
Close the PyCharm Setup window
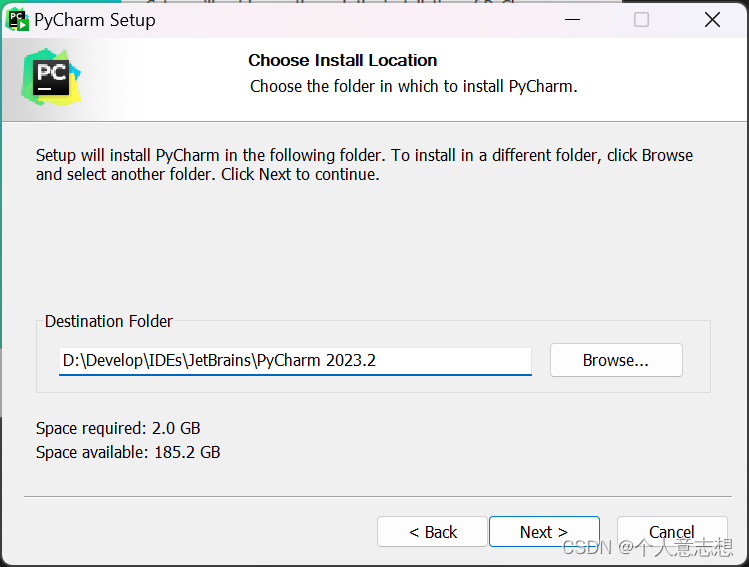(x=712, y=20)
